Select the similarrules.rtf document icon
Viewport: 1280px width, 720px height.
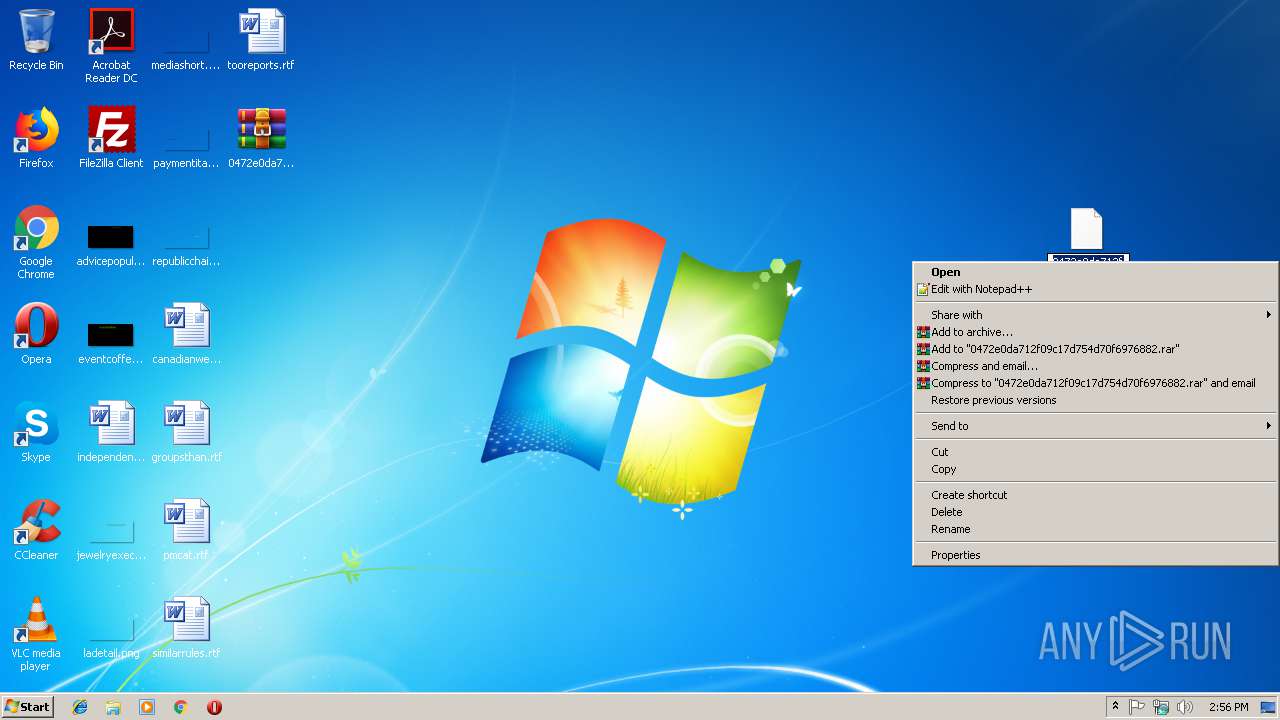186,628
